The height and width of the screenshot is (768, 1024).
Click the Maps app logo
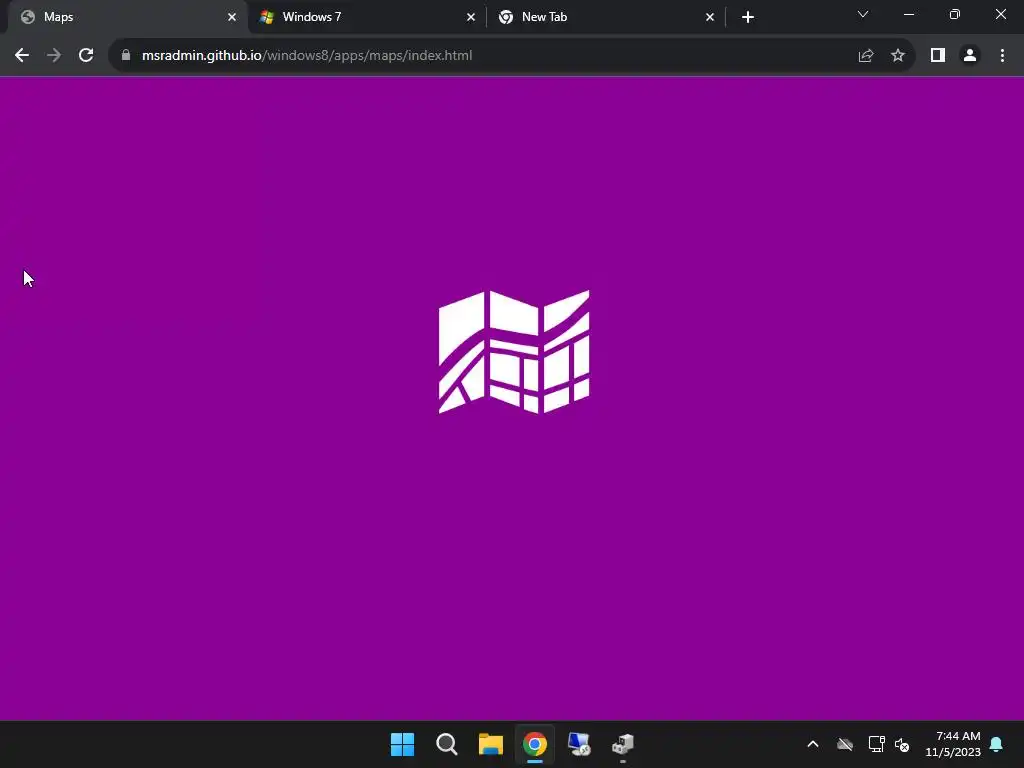514,352
